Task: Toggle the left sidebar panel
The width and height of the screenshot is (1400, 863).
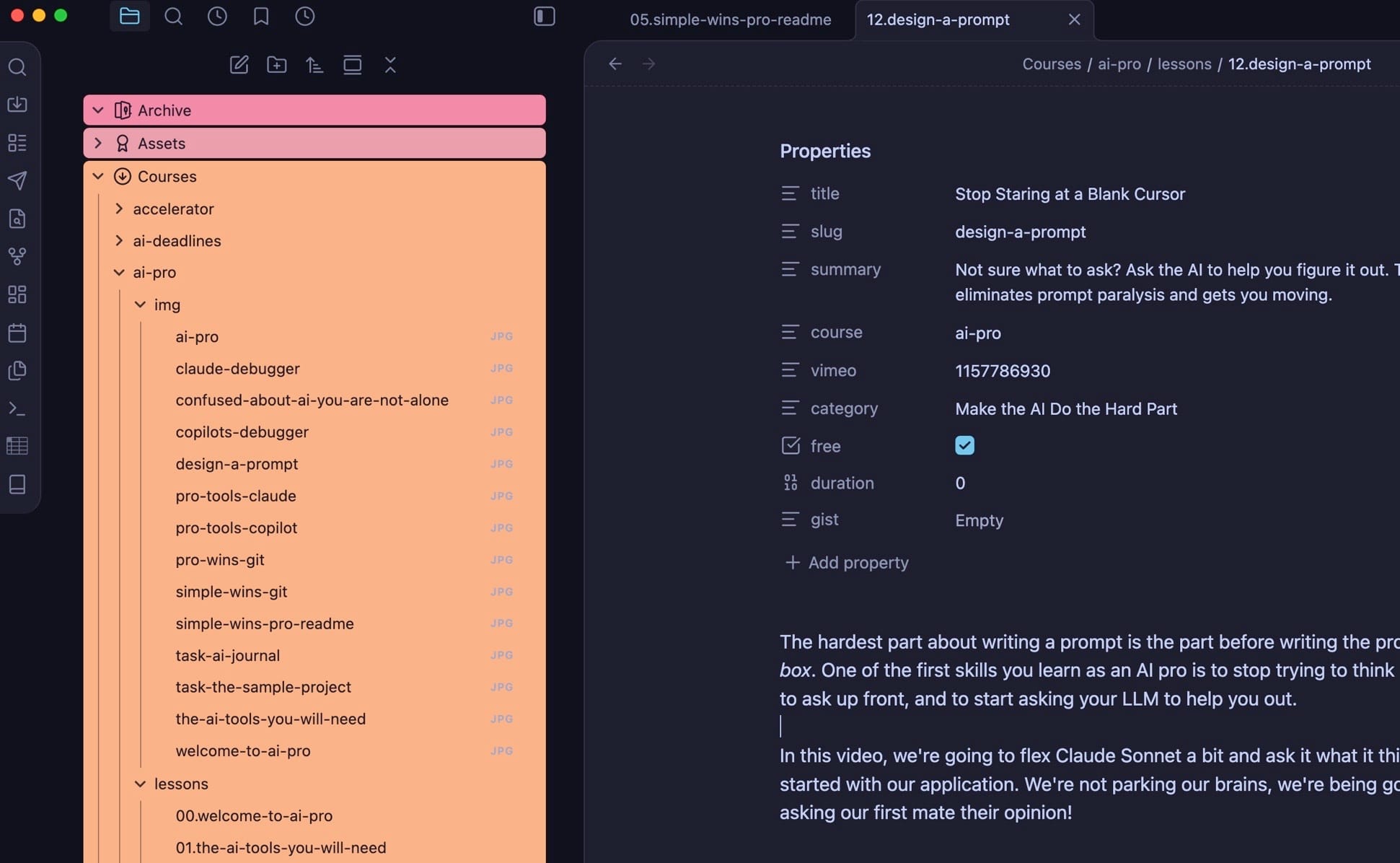Action: pyautogui.click(x=544, y=17)
